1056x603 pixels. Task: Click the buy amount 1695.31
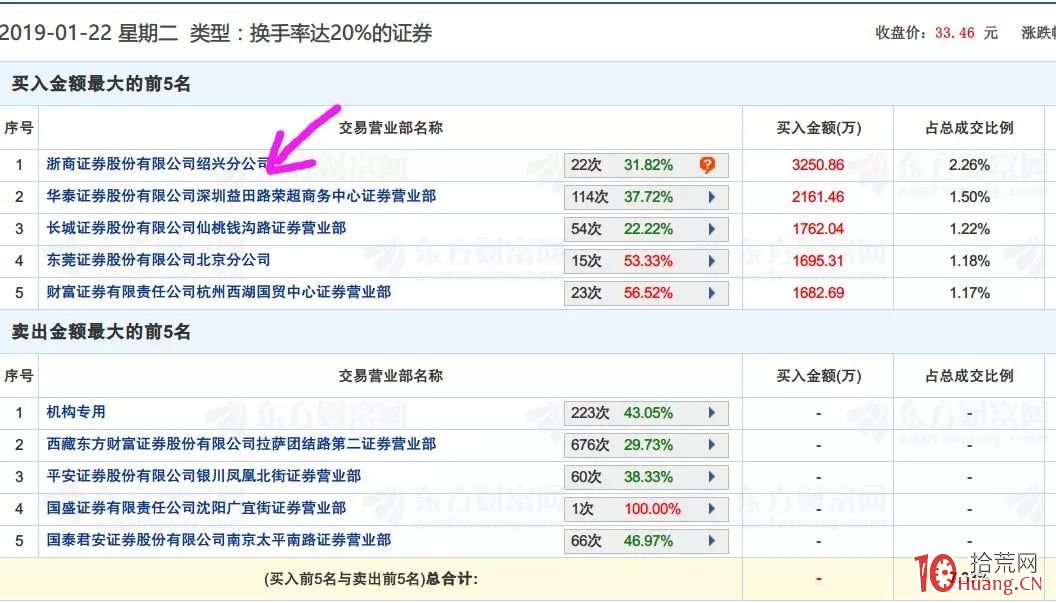[x=818, y=261]
